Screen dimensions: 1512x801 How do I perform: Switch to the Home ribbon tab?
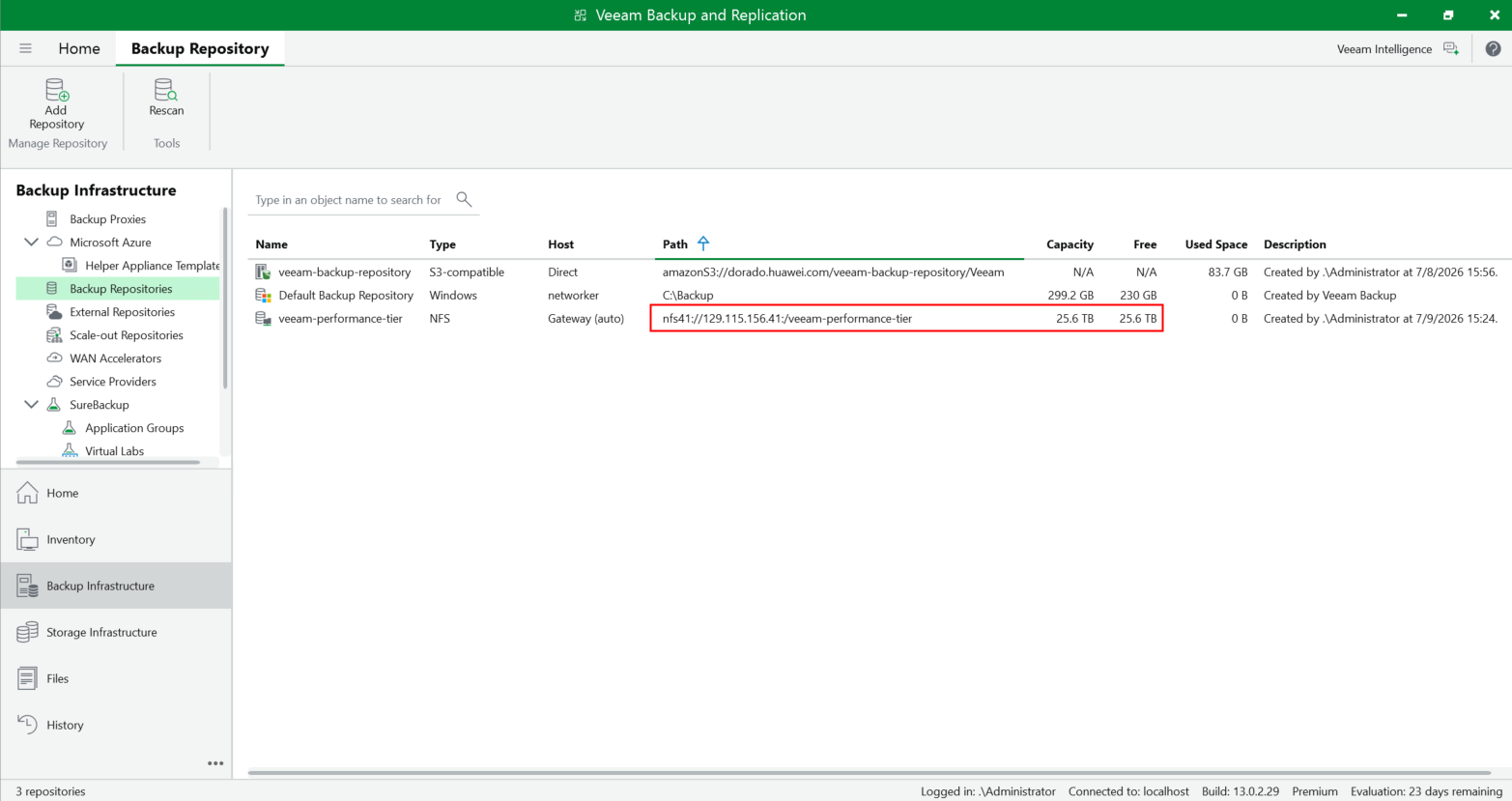tap(79, 48)
